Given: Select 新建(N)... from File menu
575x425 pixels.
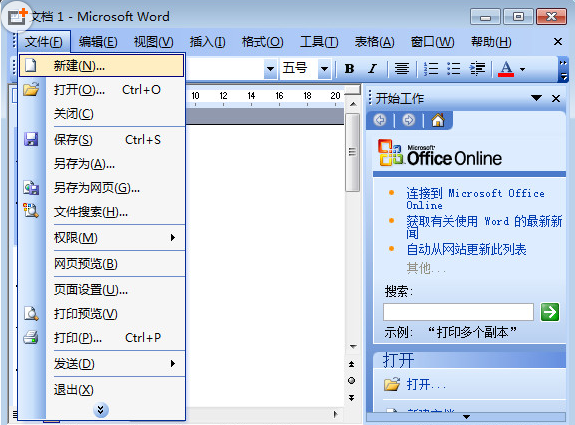Looking at the screenshot, I should pyautogui.click(x=102, y=66).
